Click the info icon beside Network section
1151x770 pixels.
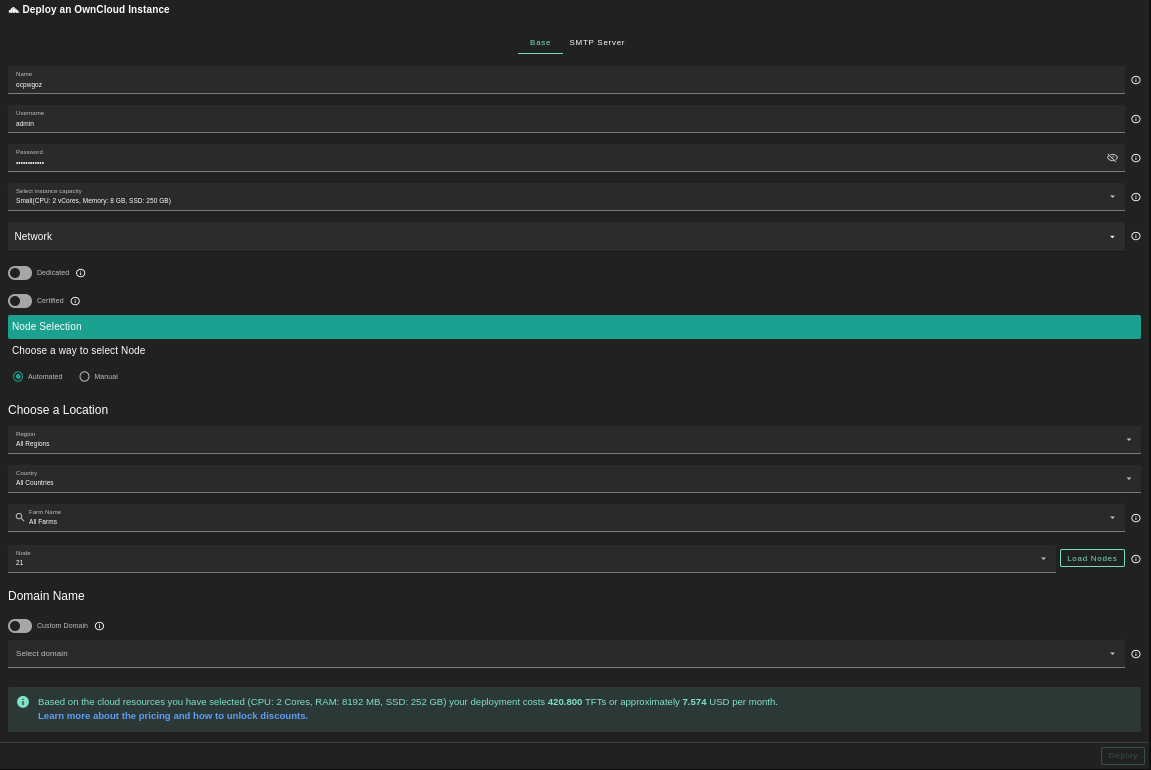point(1135,237)
